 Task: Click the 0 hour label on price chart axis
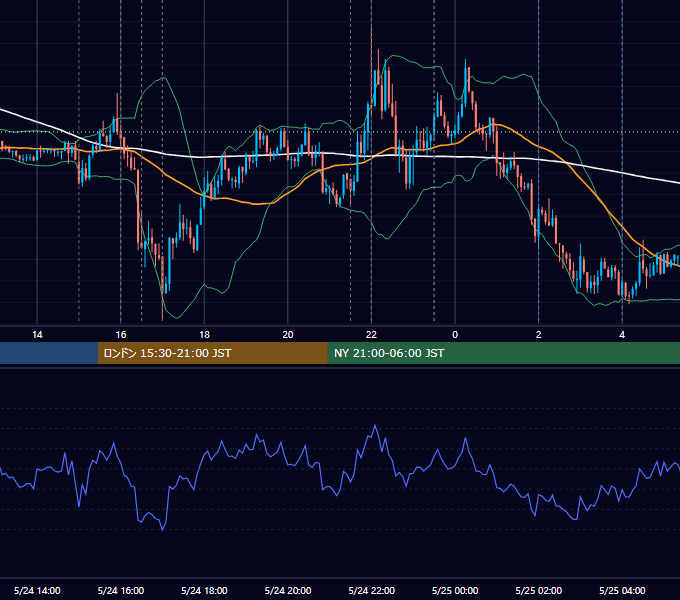455,335
